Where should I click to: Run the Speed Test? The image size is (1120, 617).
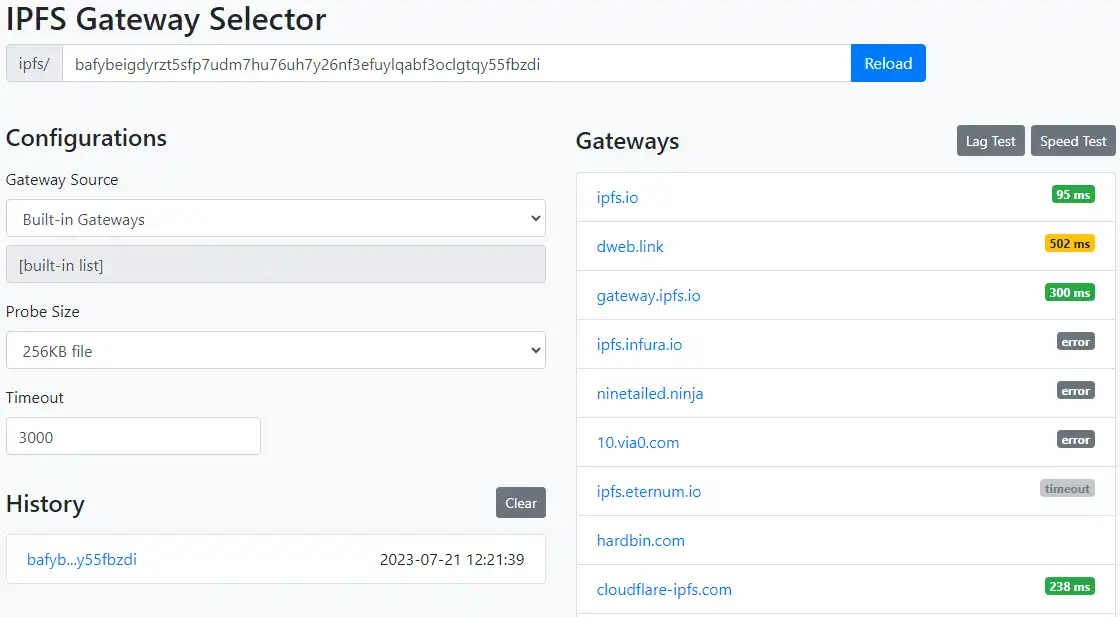click(1073, 141)
